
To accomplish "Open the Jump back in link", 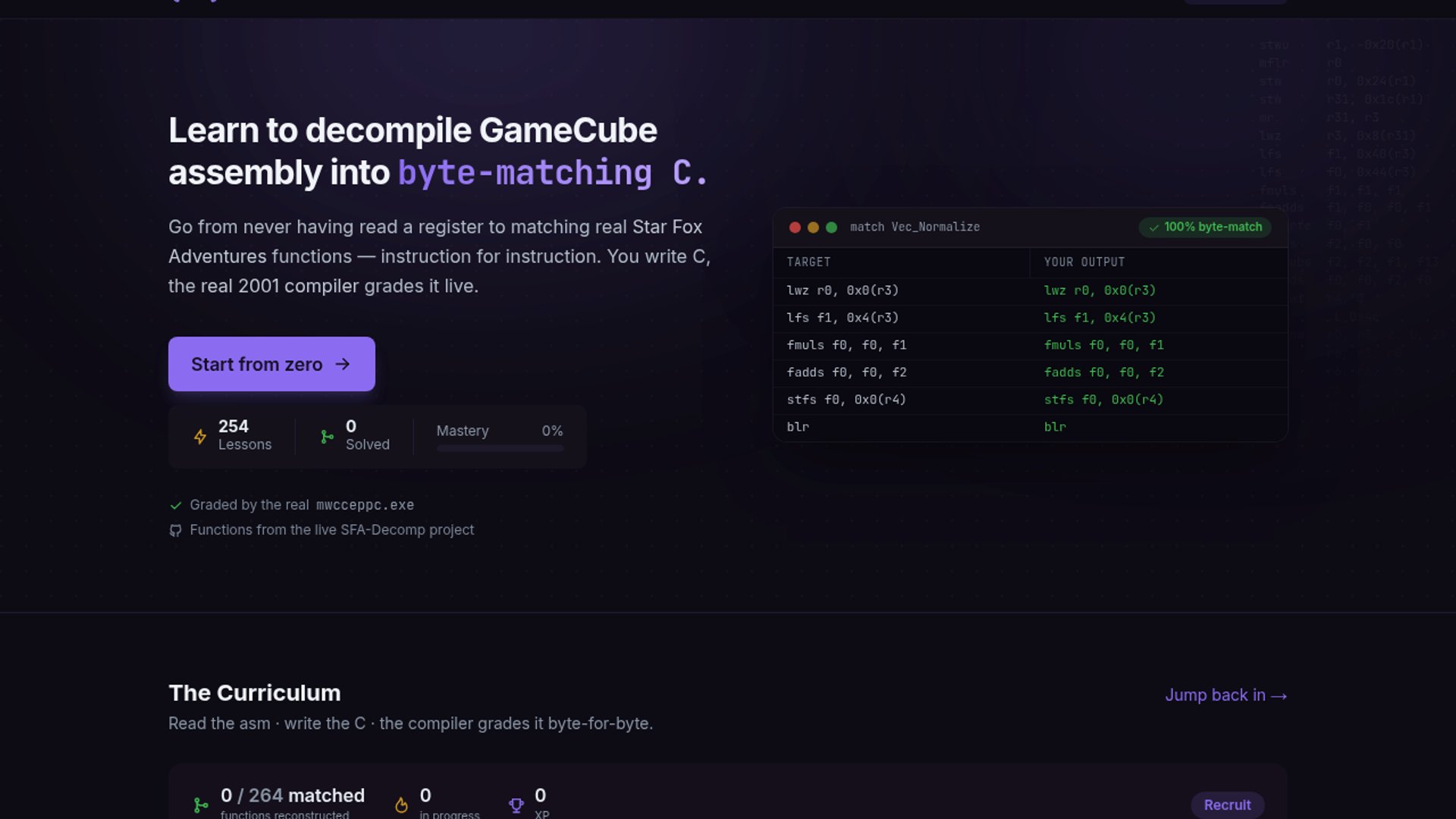I will click(x=1225, y=695).
